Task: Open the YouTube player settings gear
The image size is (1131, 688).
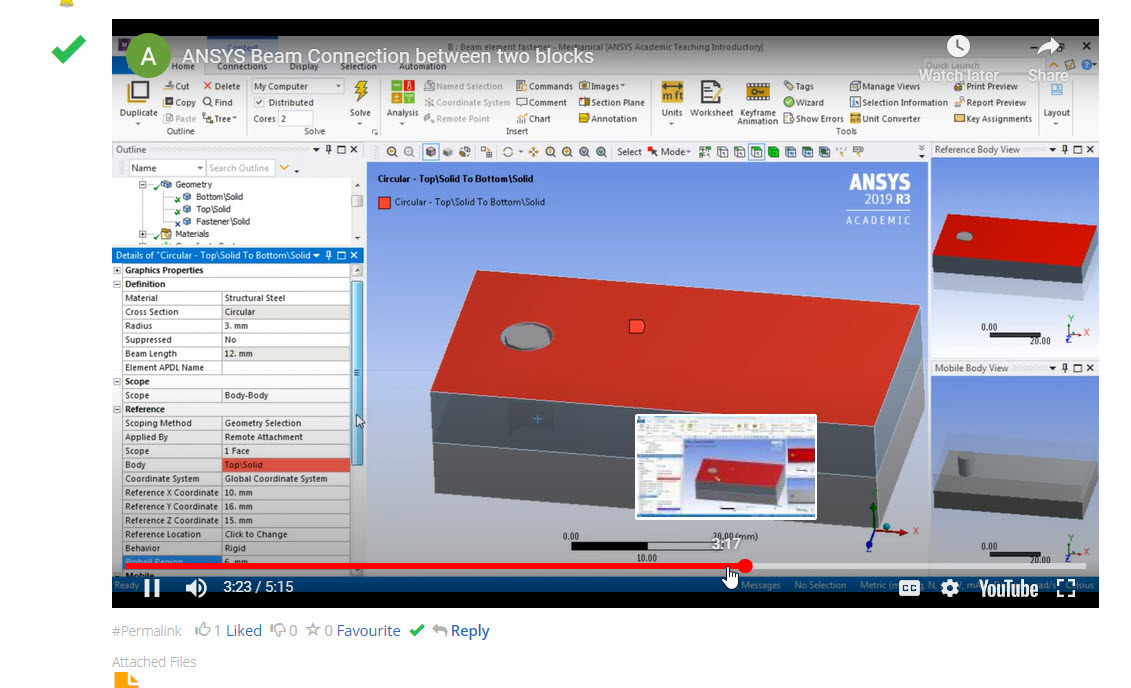Action: (950, 588)
